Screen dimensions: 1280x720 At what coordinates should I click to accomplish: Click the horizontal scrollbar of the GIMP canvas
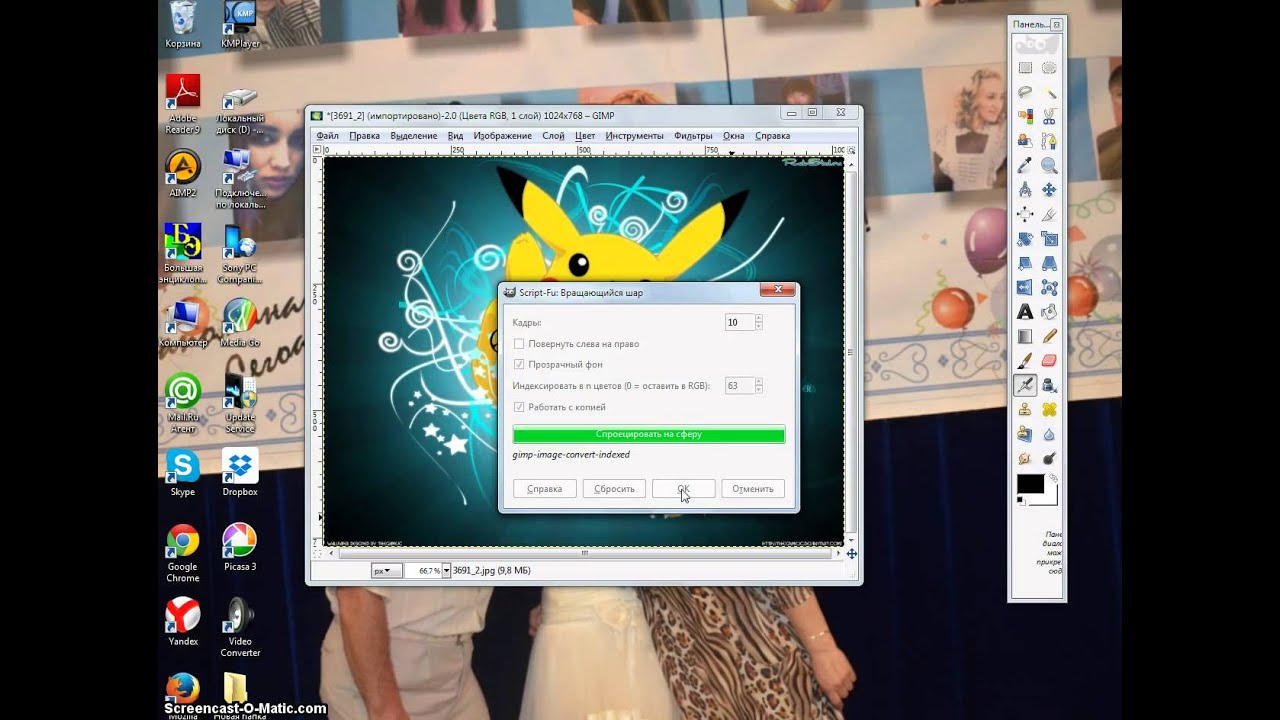click(584, 552)
